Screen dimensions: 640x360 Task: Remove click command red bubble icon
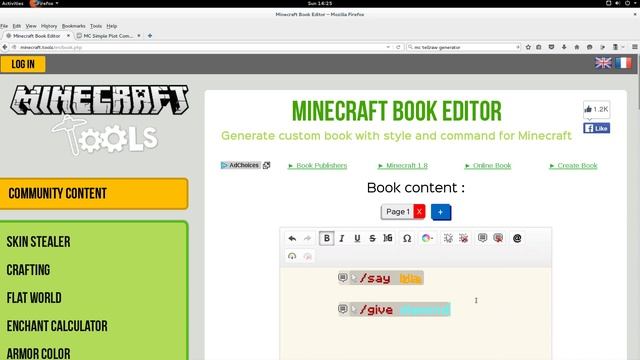coord(498,238)
